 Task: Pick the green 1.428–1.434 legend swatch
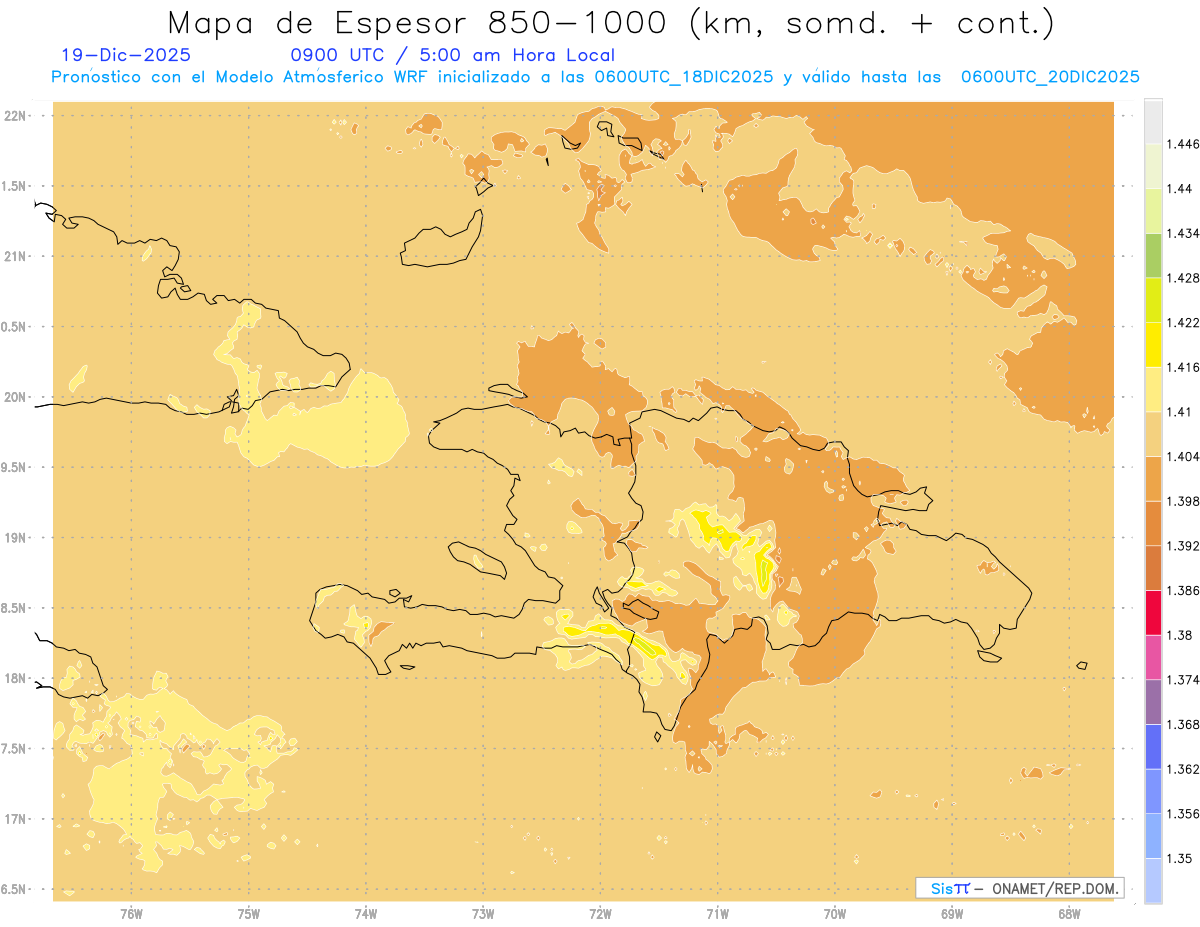(x=1153, y=255)
